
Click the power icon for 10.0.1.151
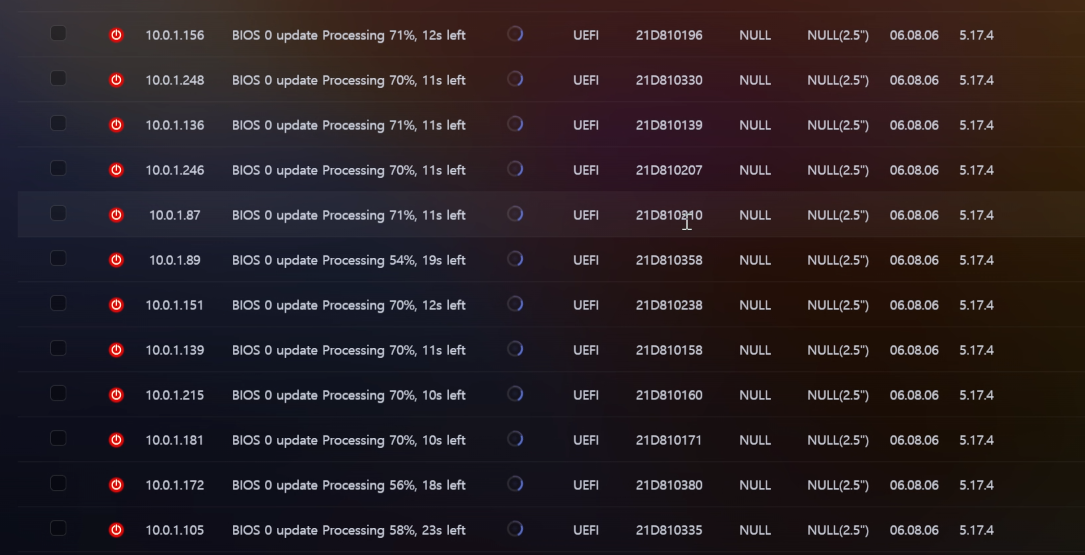(x=116, y=305)
